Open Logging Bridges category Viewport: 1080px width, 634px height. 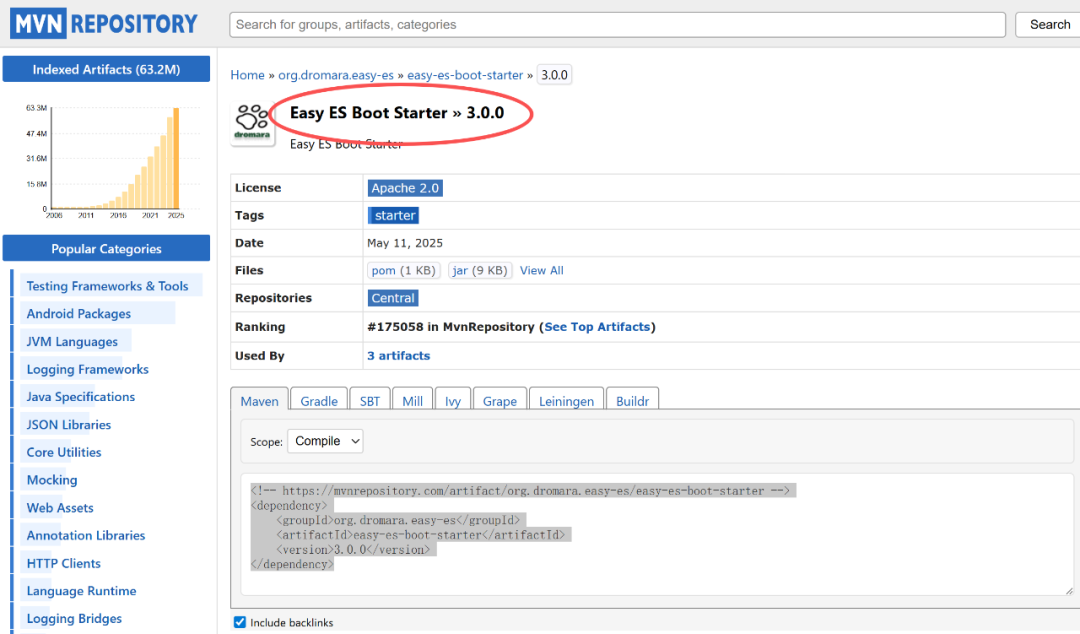[74, 618]
